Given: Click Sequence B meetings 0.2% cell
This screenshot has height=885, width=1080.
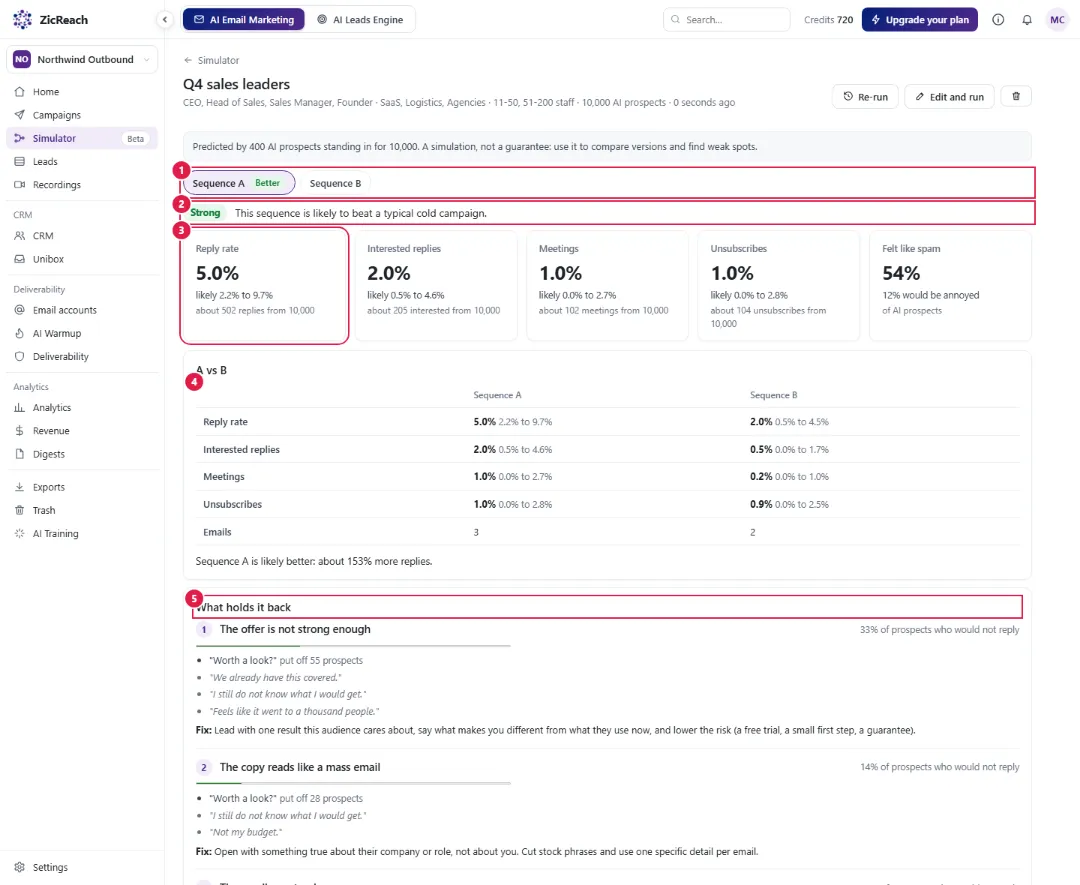Looking at the screenshot, I should click(789, 477).
